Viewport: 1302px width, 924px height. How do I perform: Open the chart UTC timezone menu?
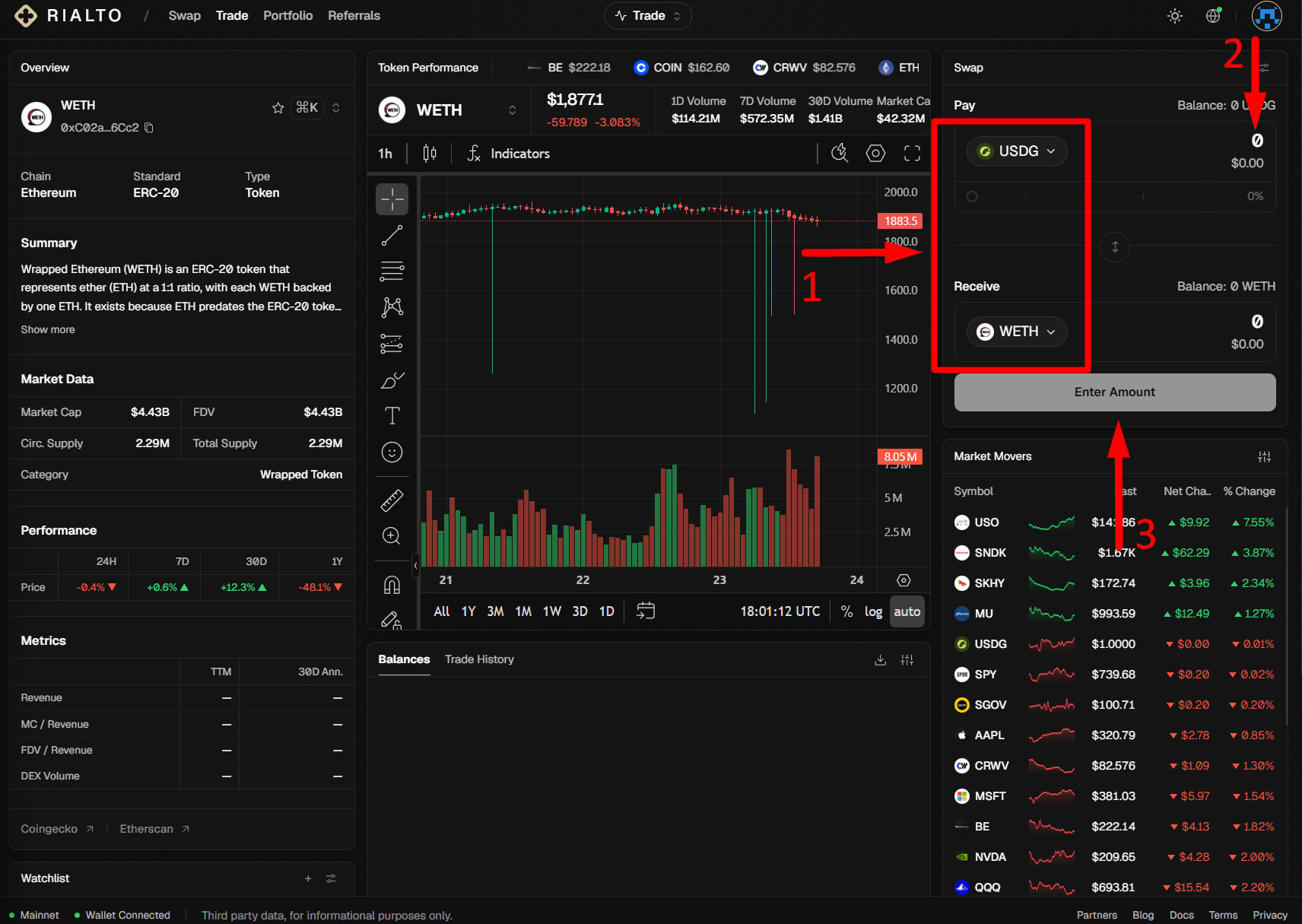click(780, 611)
